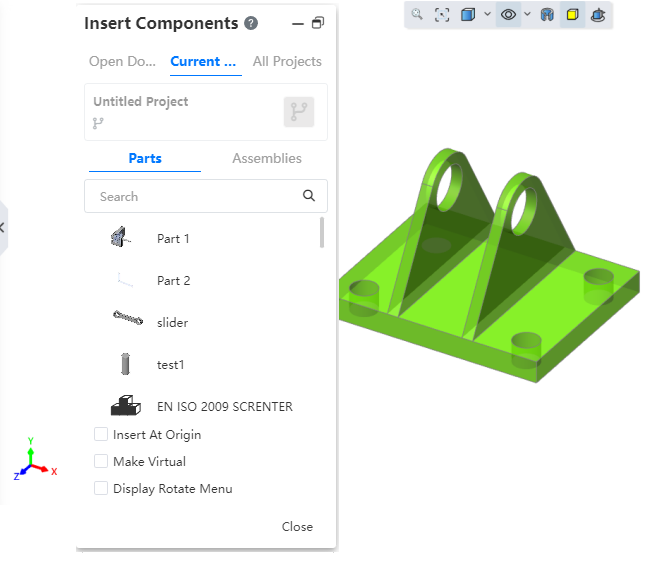Image resolution: width=648 pixels, height=562 pixels.
Task: Click the yellow cube display icon
Action: pyautogui.click(x=572, y=15)
